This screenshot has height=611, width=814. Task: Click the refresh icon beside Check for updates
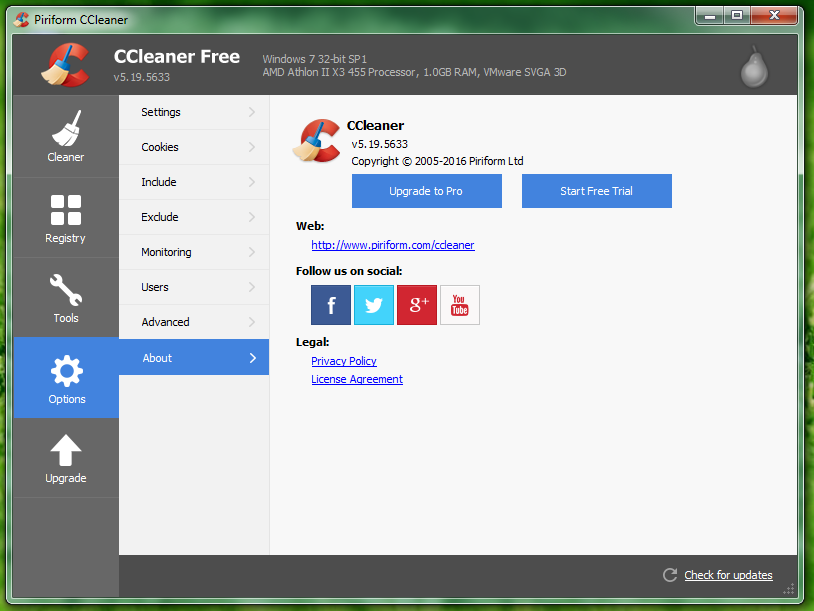coord(670,575)
